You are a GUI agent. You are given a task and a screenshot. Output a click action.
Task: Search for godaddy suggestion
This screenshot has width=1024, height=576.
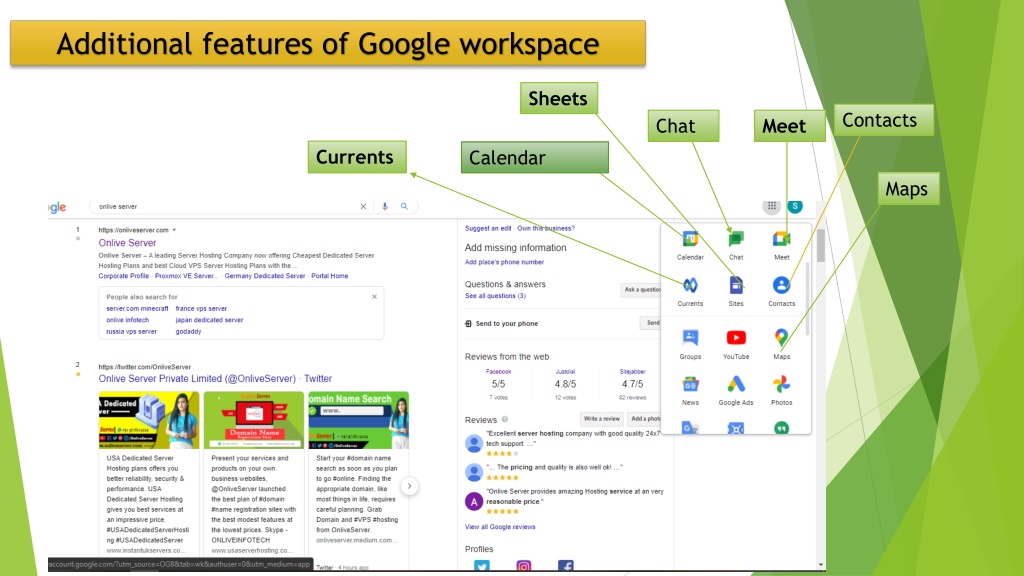pyautogui.click(x=188, y=332)
